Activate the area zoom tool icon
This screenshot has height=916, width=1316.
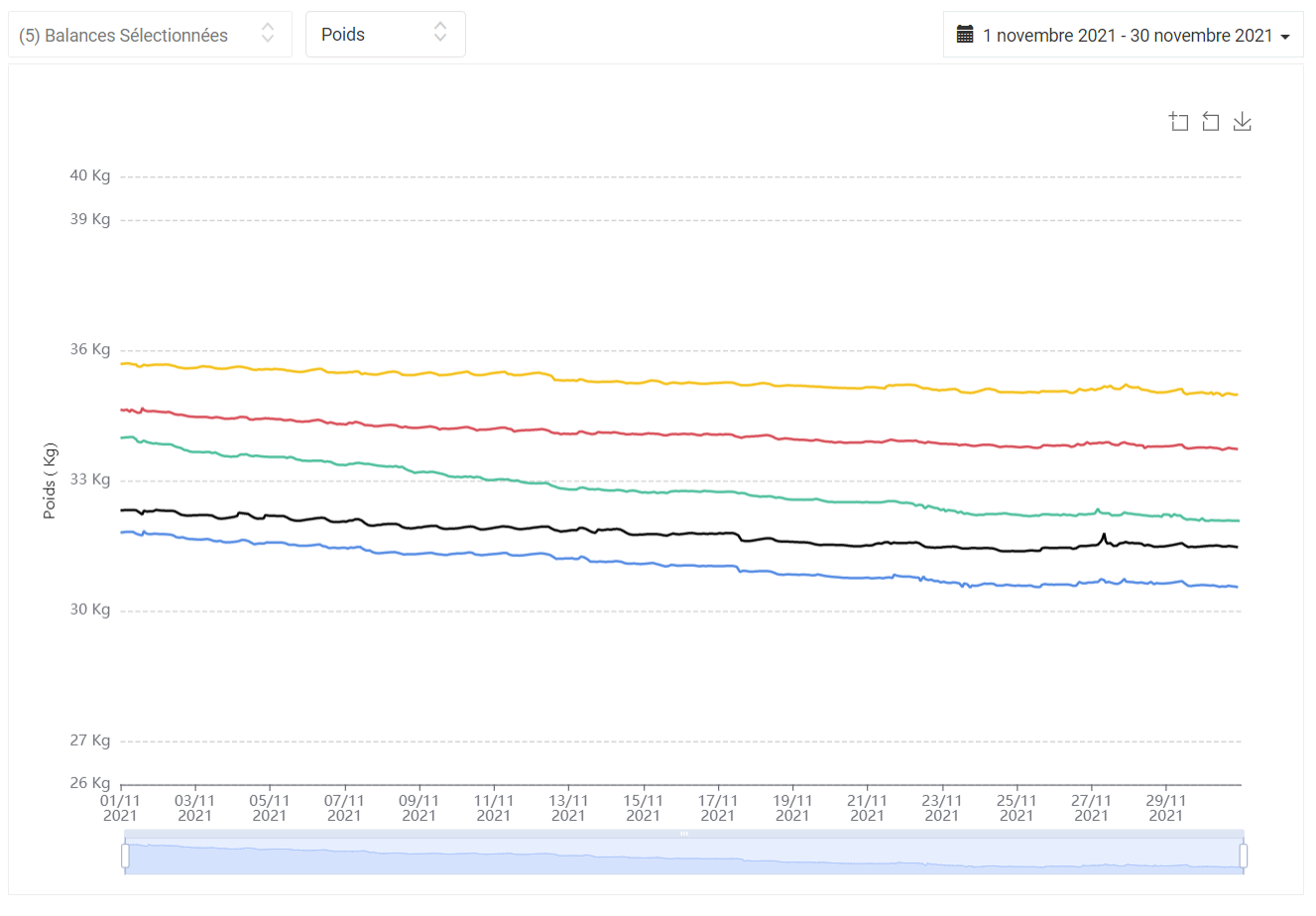pos(1178,122)
